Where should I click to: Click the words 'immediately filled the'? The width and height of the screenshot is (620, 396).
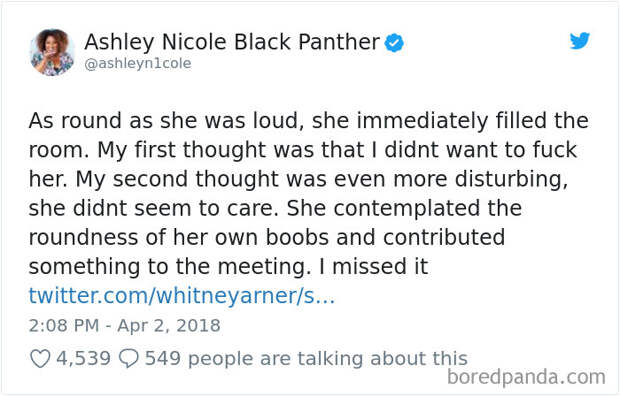pyautogui.click(x=473, y=121)
